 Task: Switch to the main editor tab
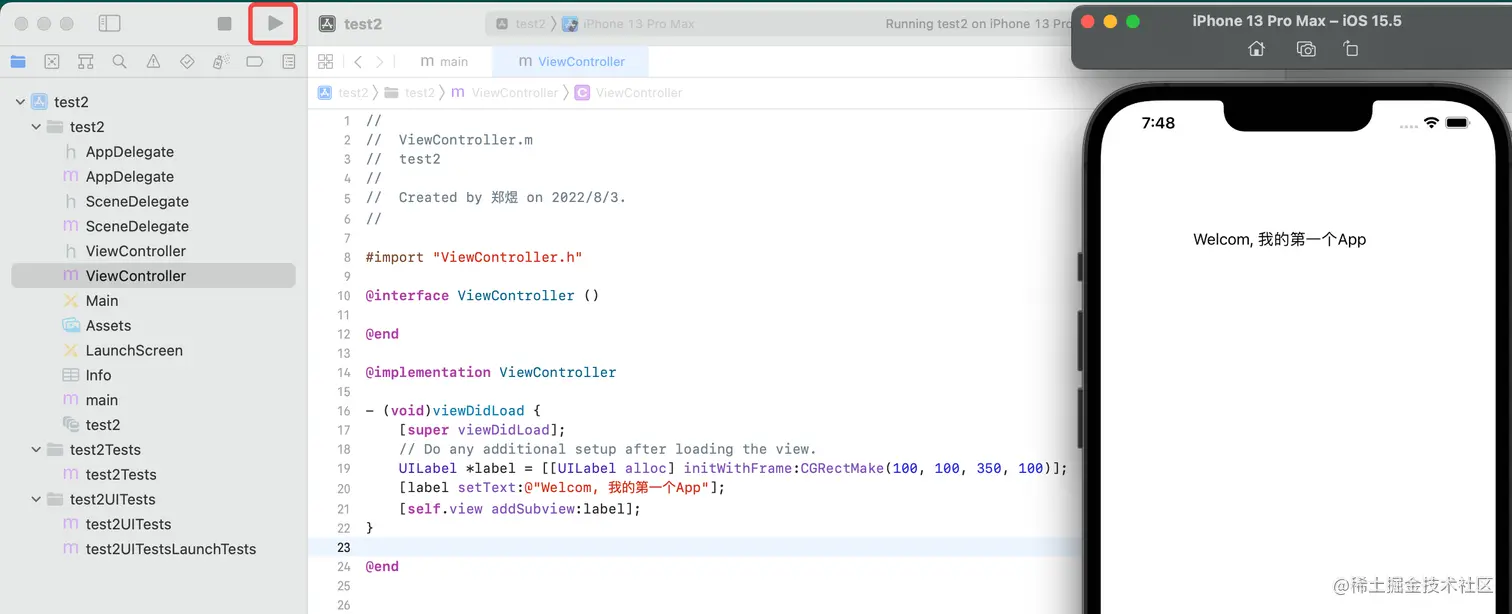tap(444, 62)
